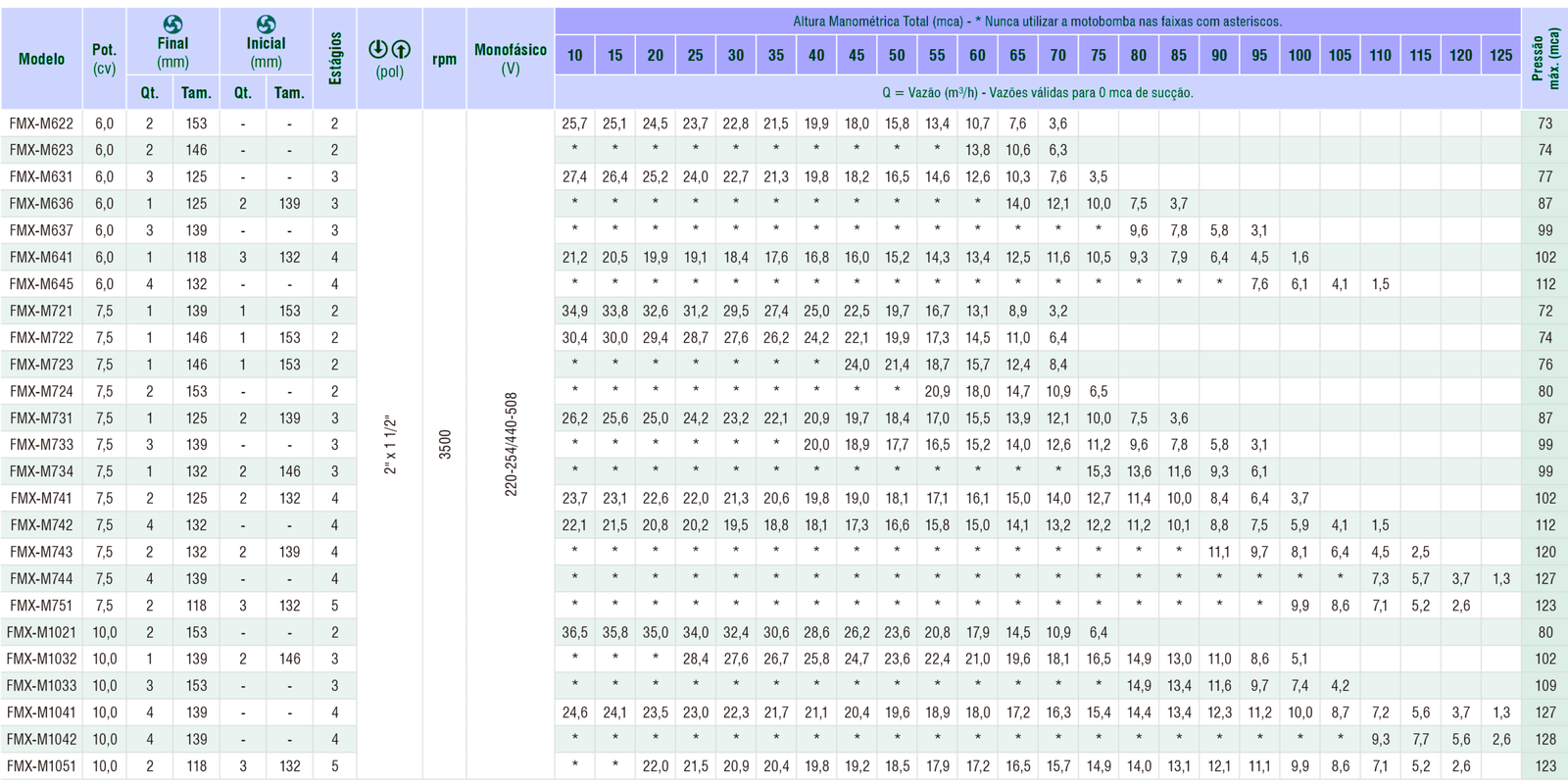Click the Pressão máx. (mca) header
This screenshot has width=1568, height=783.
pos(1545,59)
